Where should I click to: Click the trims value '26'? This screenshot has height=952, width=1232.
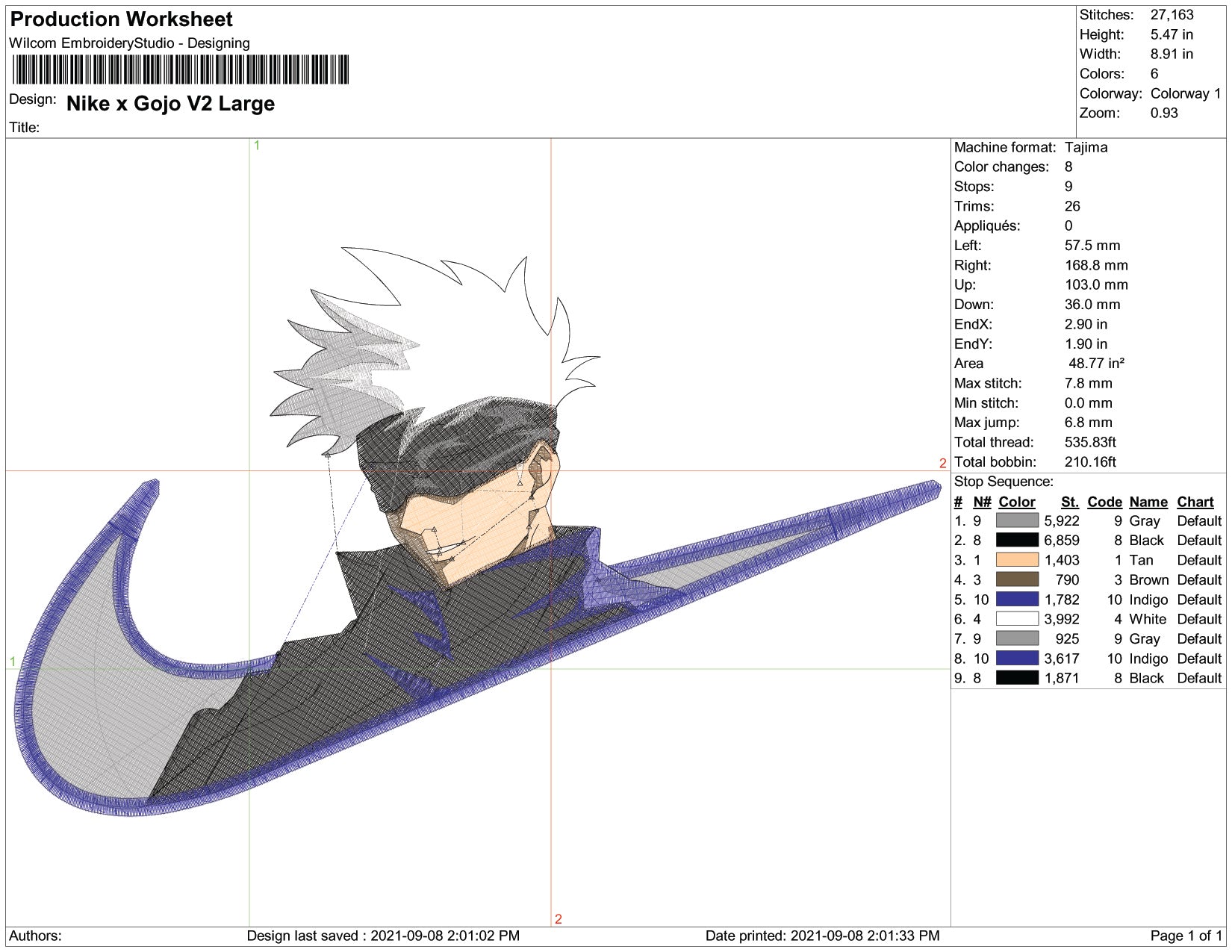(x=1072, y=206)
